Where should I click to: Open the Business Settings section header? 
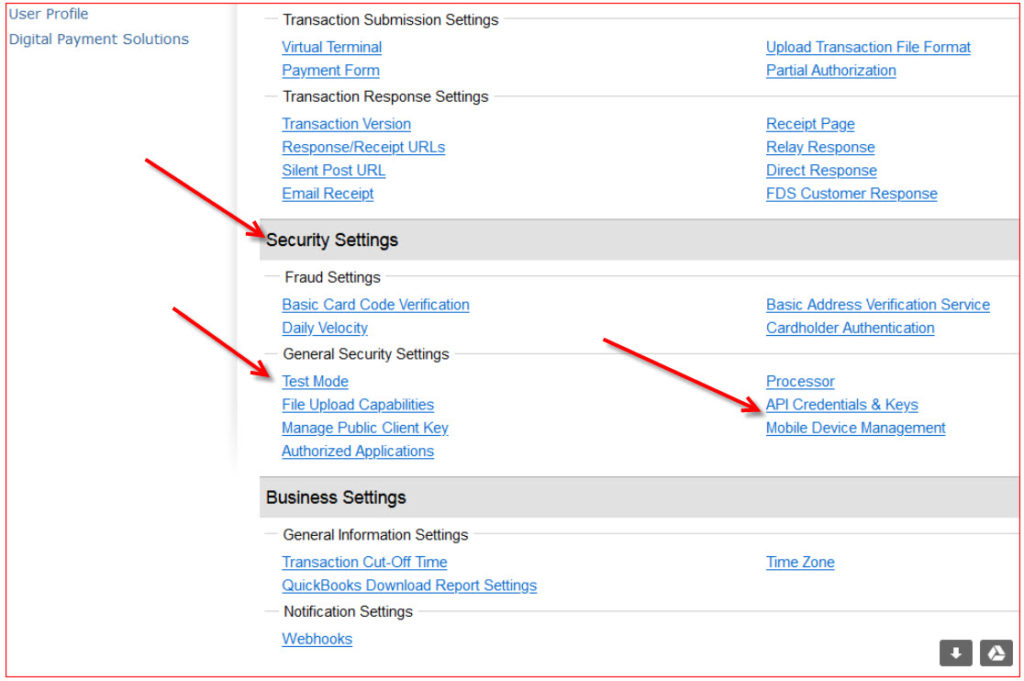tap(335, 497)
